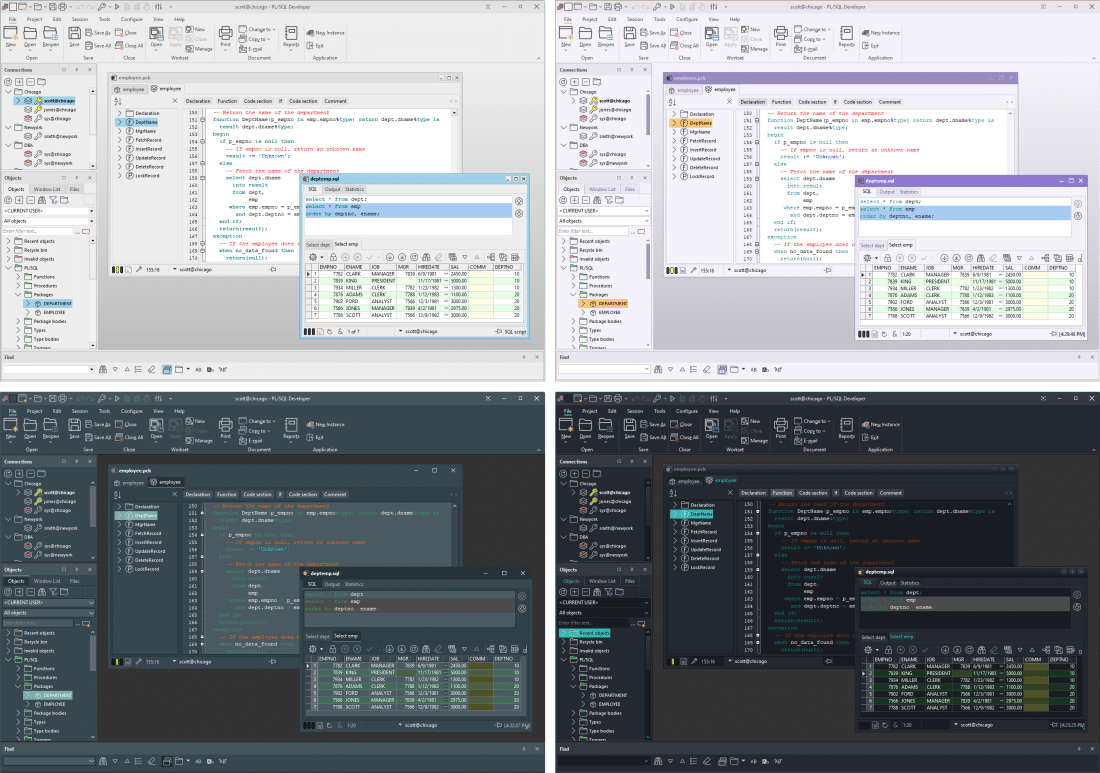Screen dimensions: 1100x773
Task: Click the sort icon above purple window code contents tree
Action: 673,102
